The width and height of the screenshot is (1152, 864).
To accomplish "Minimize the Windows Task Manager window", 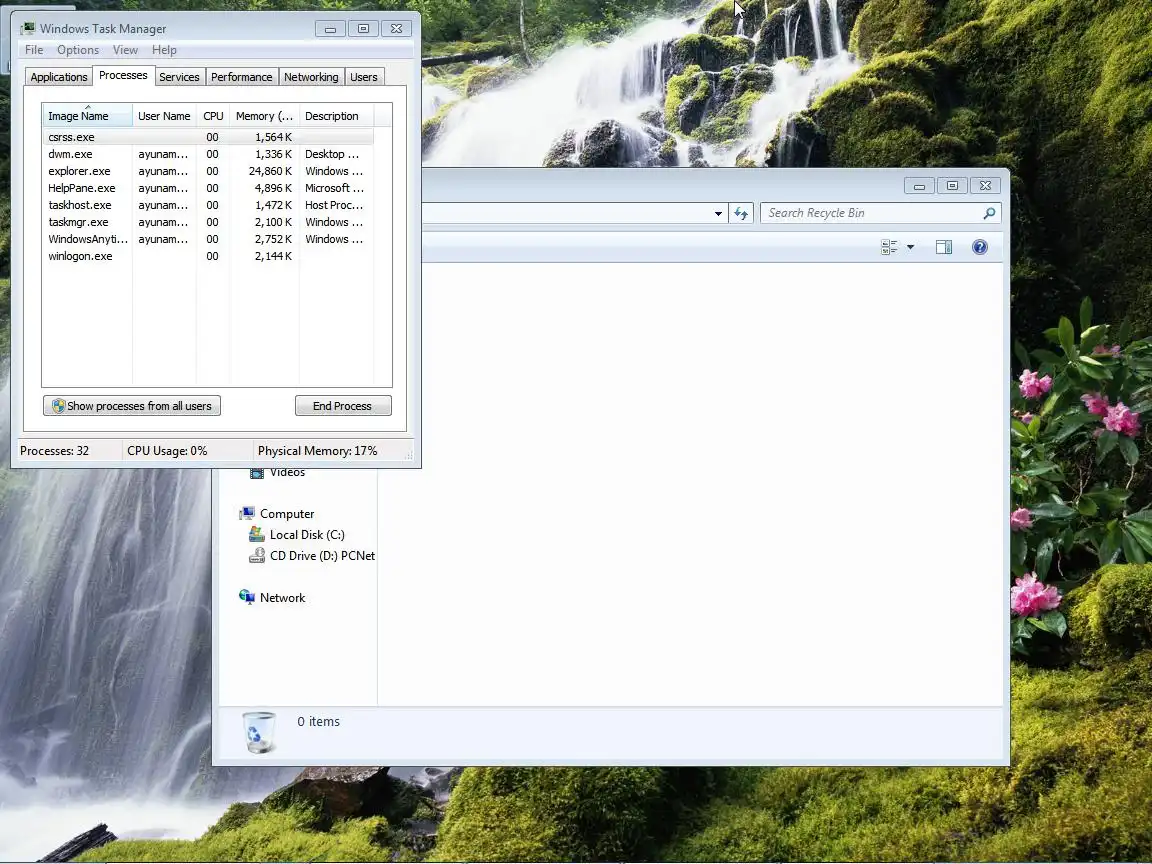I will click(330, 29).
